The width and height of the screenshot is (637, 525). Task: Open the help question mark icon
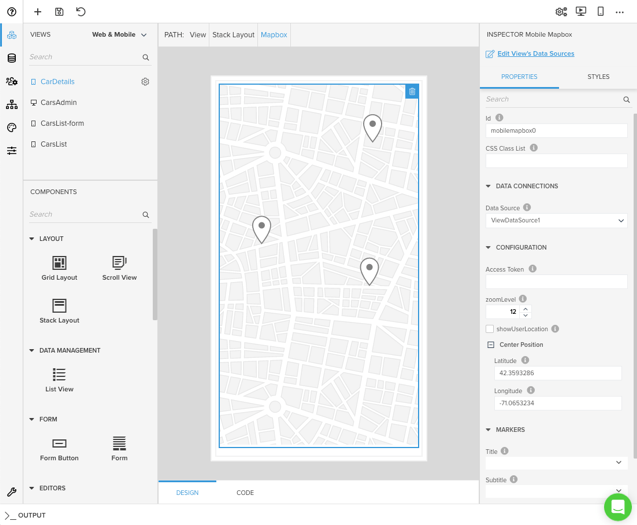point(12,12)
